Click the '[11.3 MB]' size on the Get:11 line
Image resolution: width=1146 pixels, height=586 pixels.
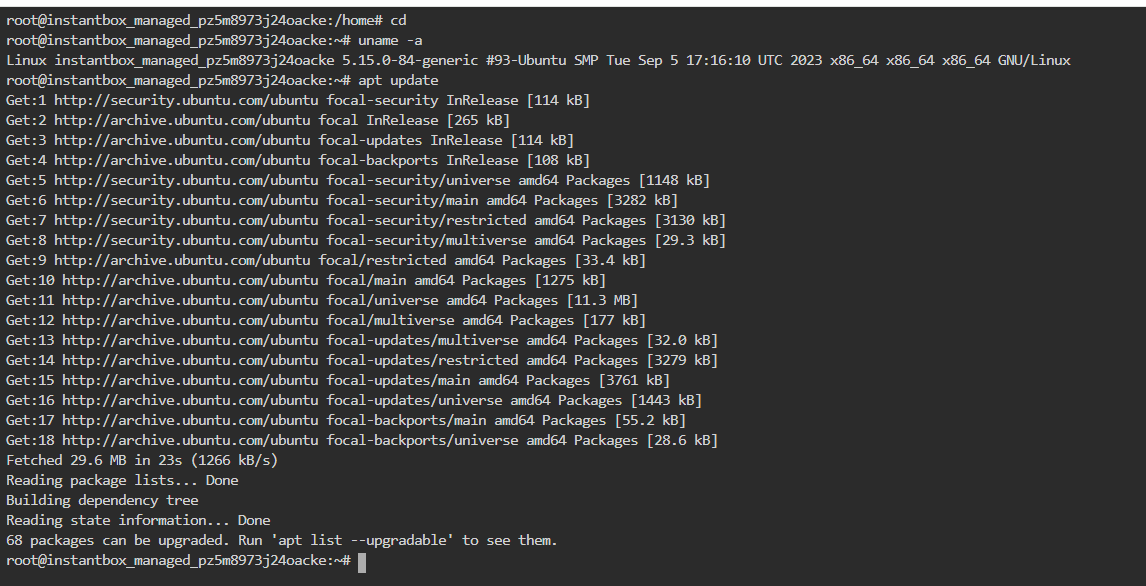[602, 300]
